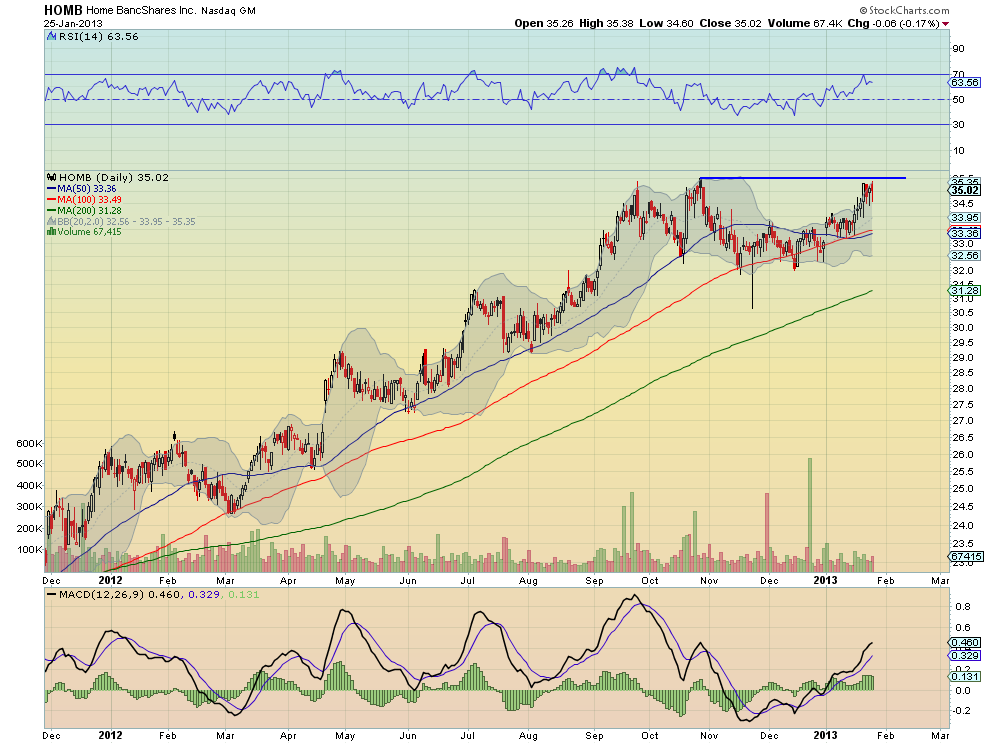
Task: Click the 63.56 RSI value tag
Action: (x=961, y=82)
